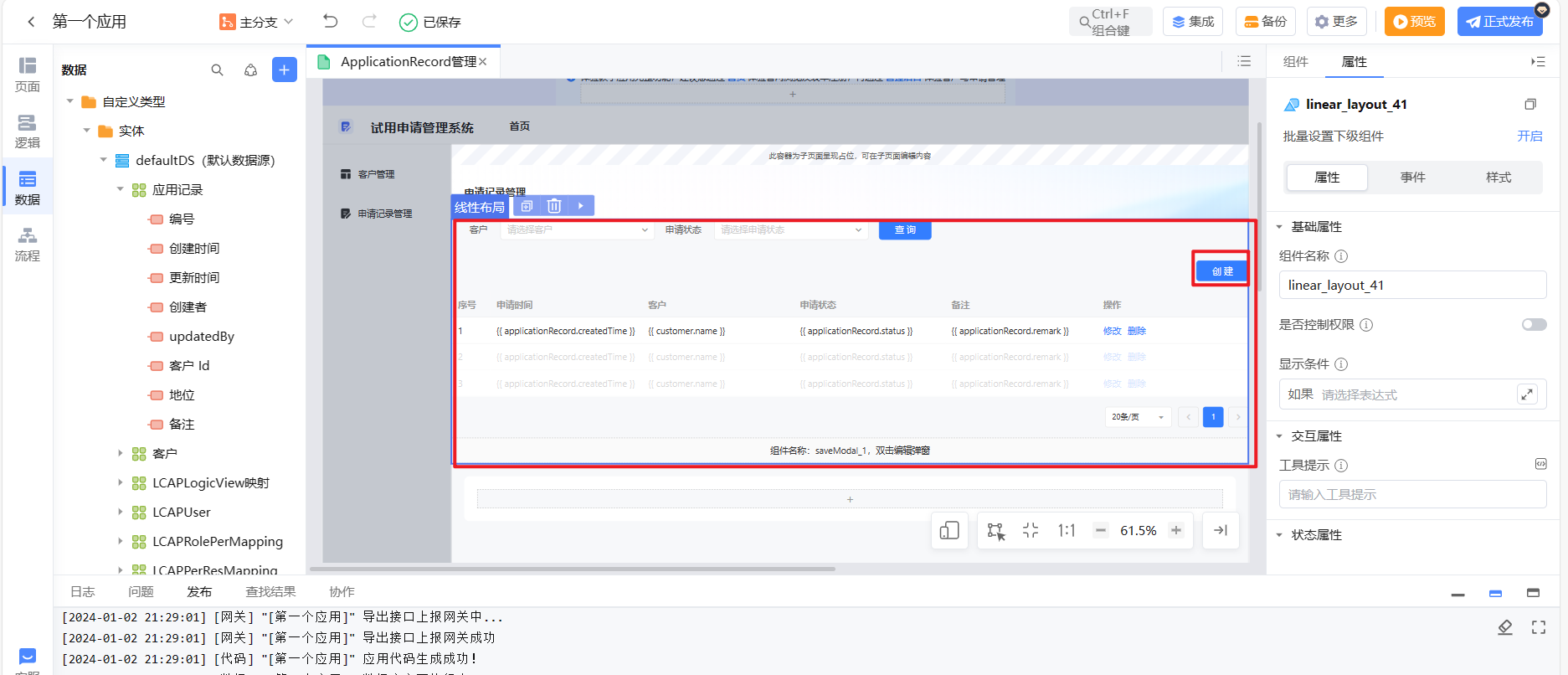Zoom out the canvas with minus
The image size is (1568, 675).
(x=1101, y=530)
